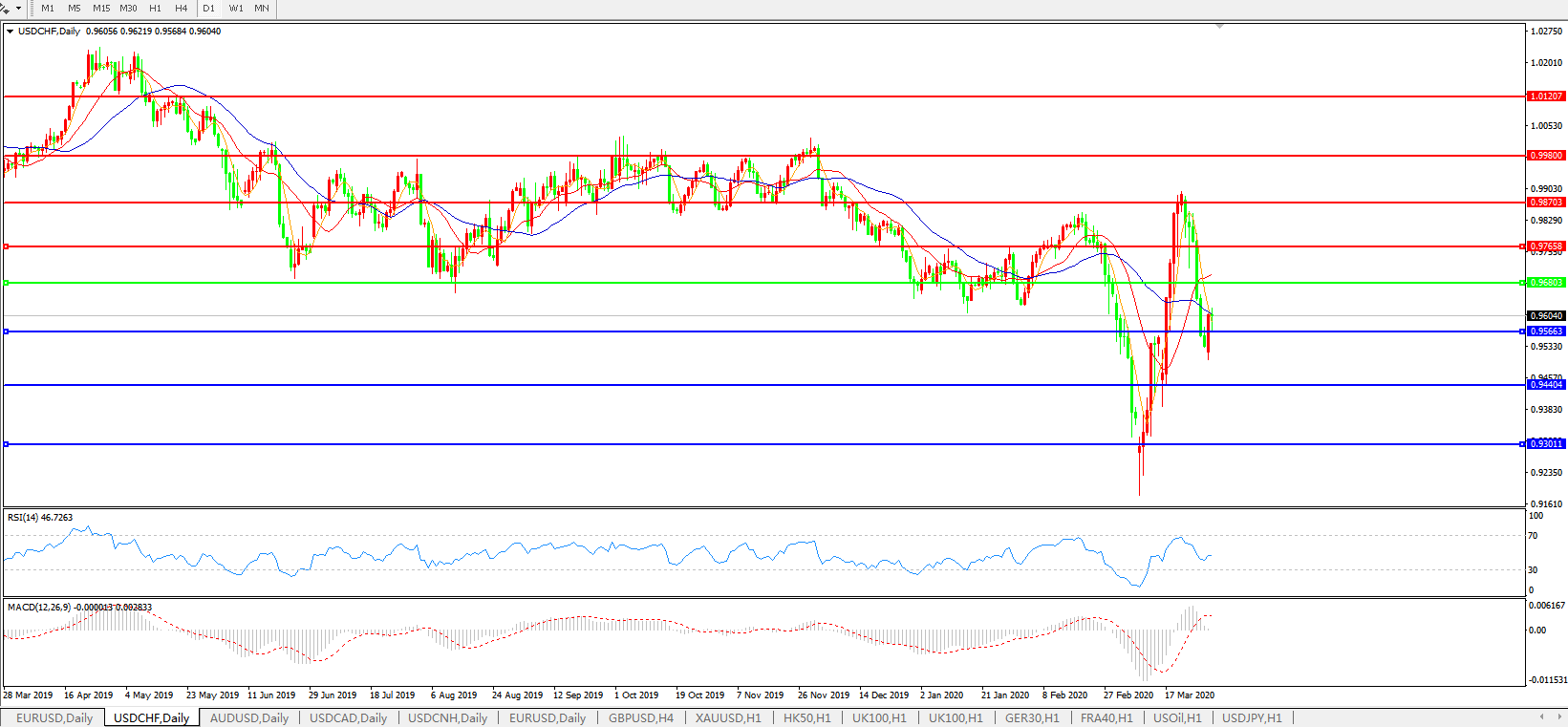Open the GER30,H1 chart tab
The height and width of the screenshot is (727, 1568).
tap(1032, 717)
